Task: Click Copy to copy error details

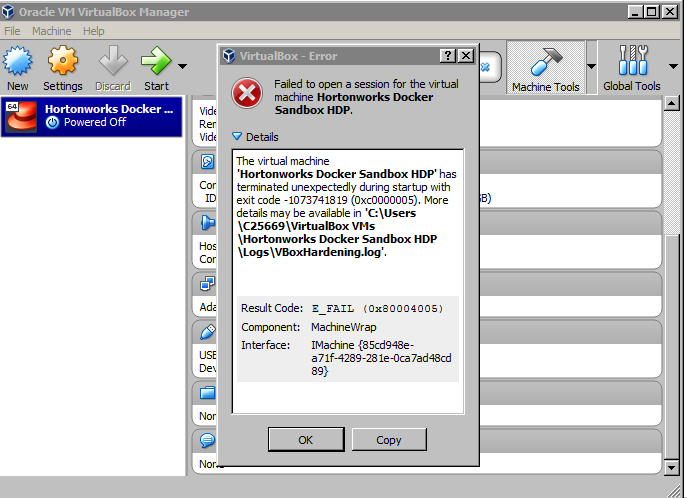Action: pos(389,440)
